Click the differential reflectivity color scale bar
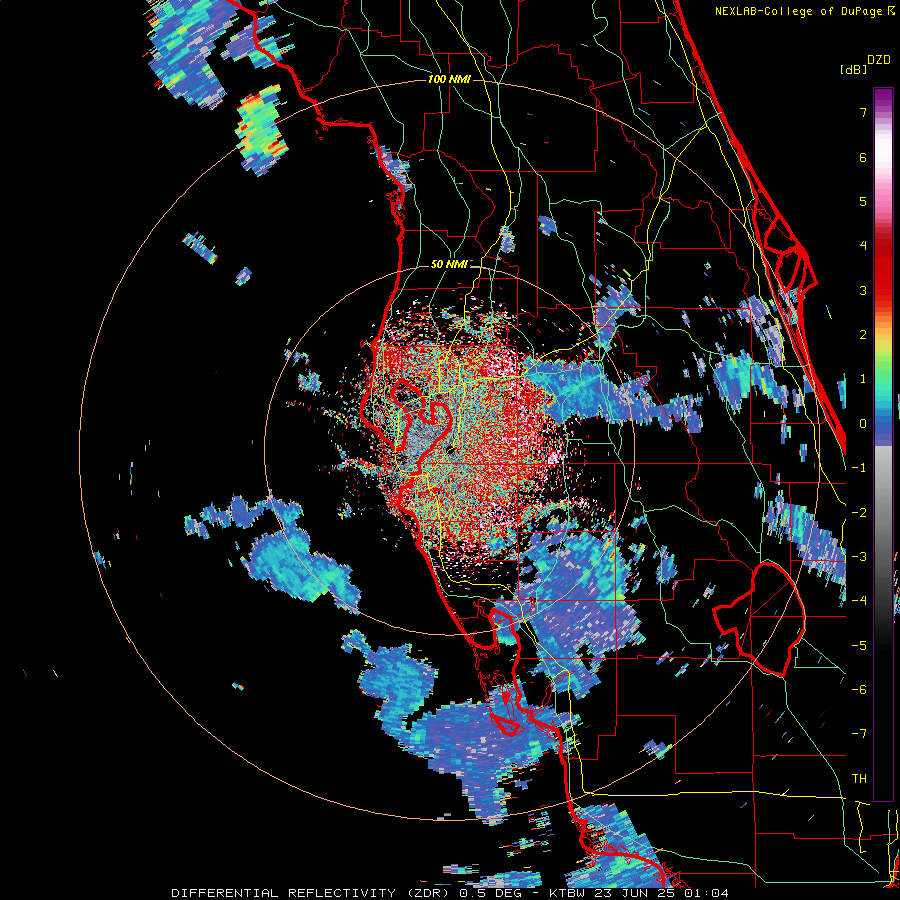The image size is (900, 900). [883, 444]
